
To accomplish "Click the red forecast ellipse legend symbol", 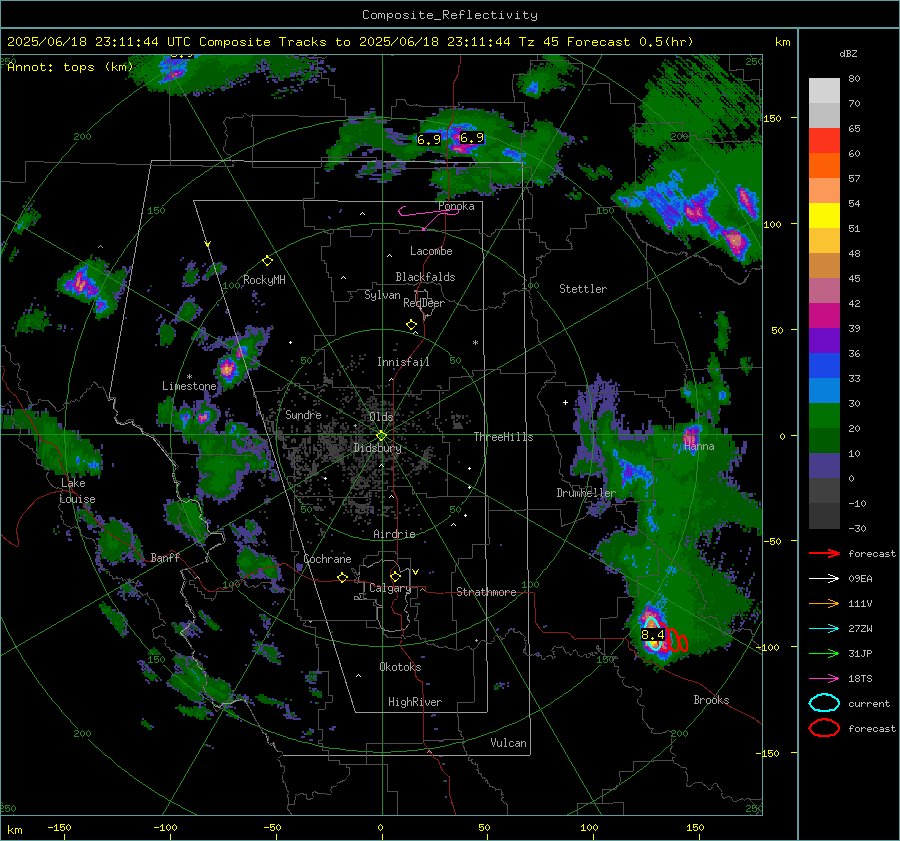I will pyautogui.click(x=824, y=728).
